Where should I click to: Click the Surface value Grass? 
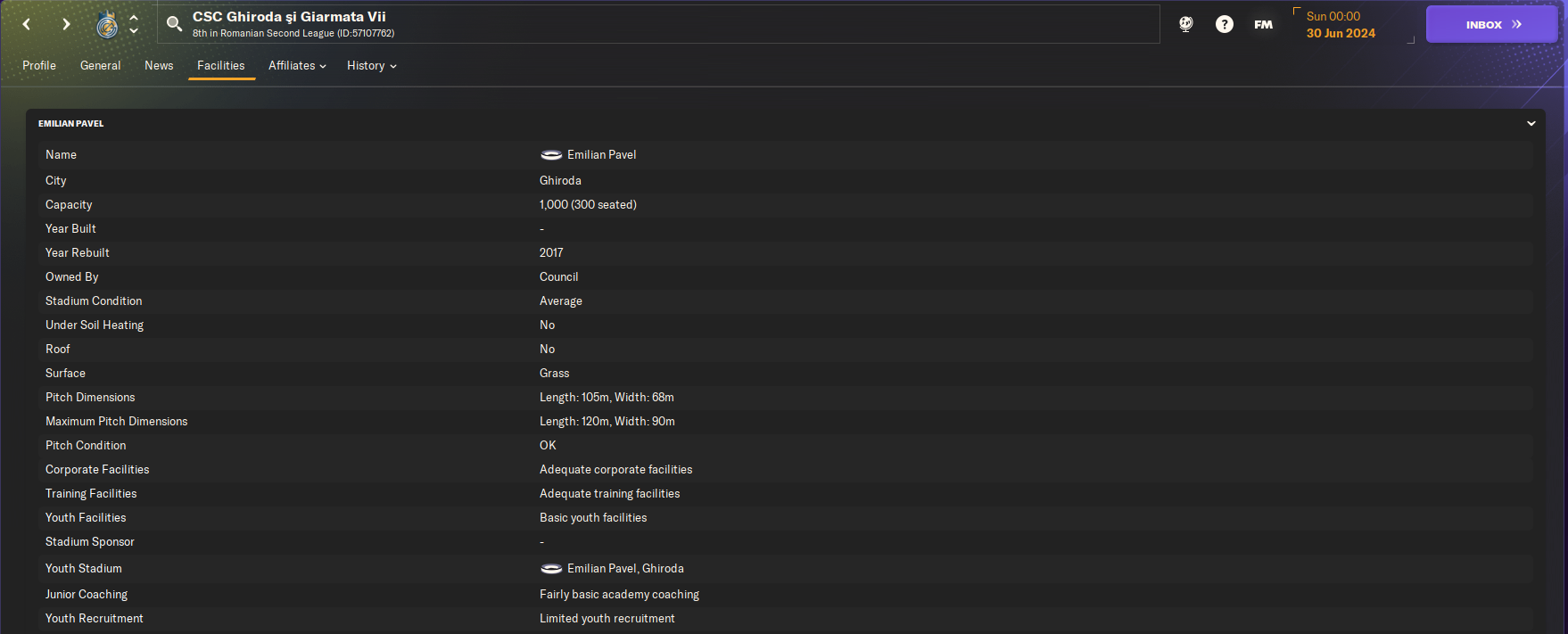(554, 374)
